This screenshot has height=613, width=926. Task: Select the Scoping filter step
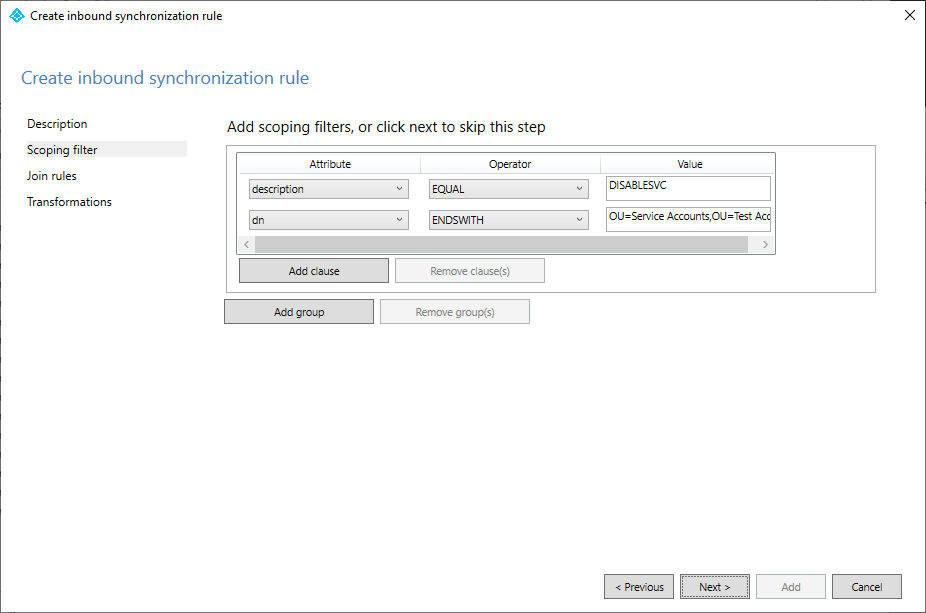(x=62, y=150)
